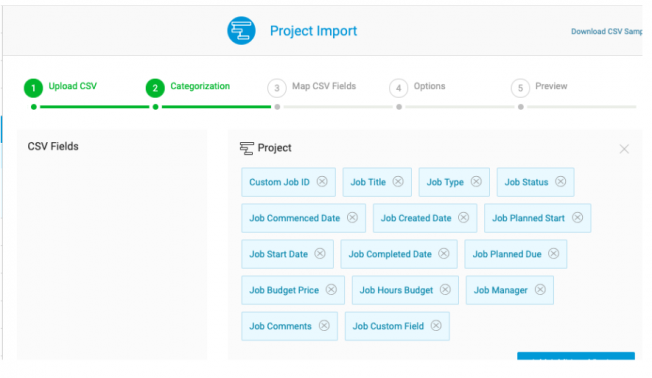This screenshot has height=378, width=652.
Task: Remove the Job Hours Budget chip
Action: 445,289
